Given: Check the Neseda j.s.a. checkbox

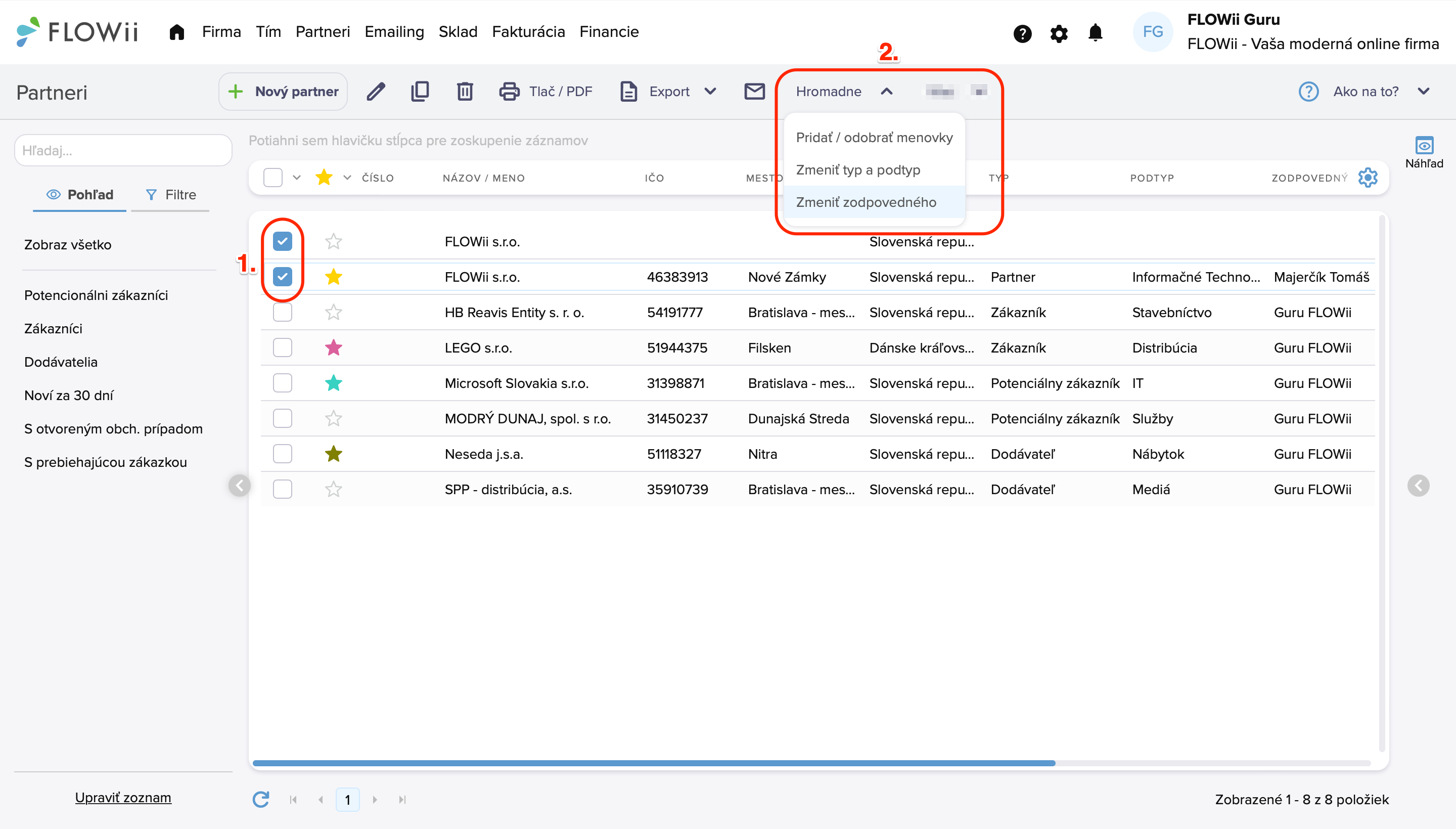Looking at the screenshot, I should click(x=282, y=454).
